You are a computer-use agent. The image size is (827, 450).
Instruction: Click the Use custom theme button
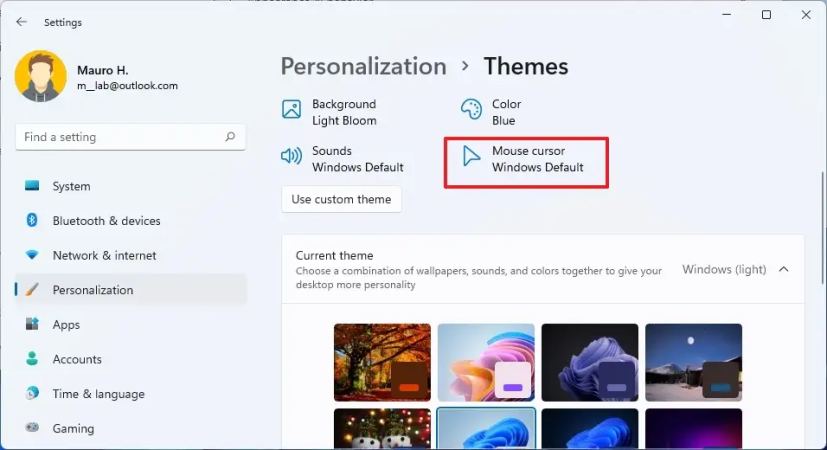341,199
